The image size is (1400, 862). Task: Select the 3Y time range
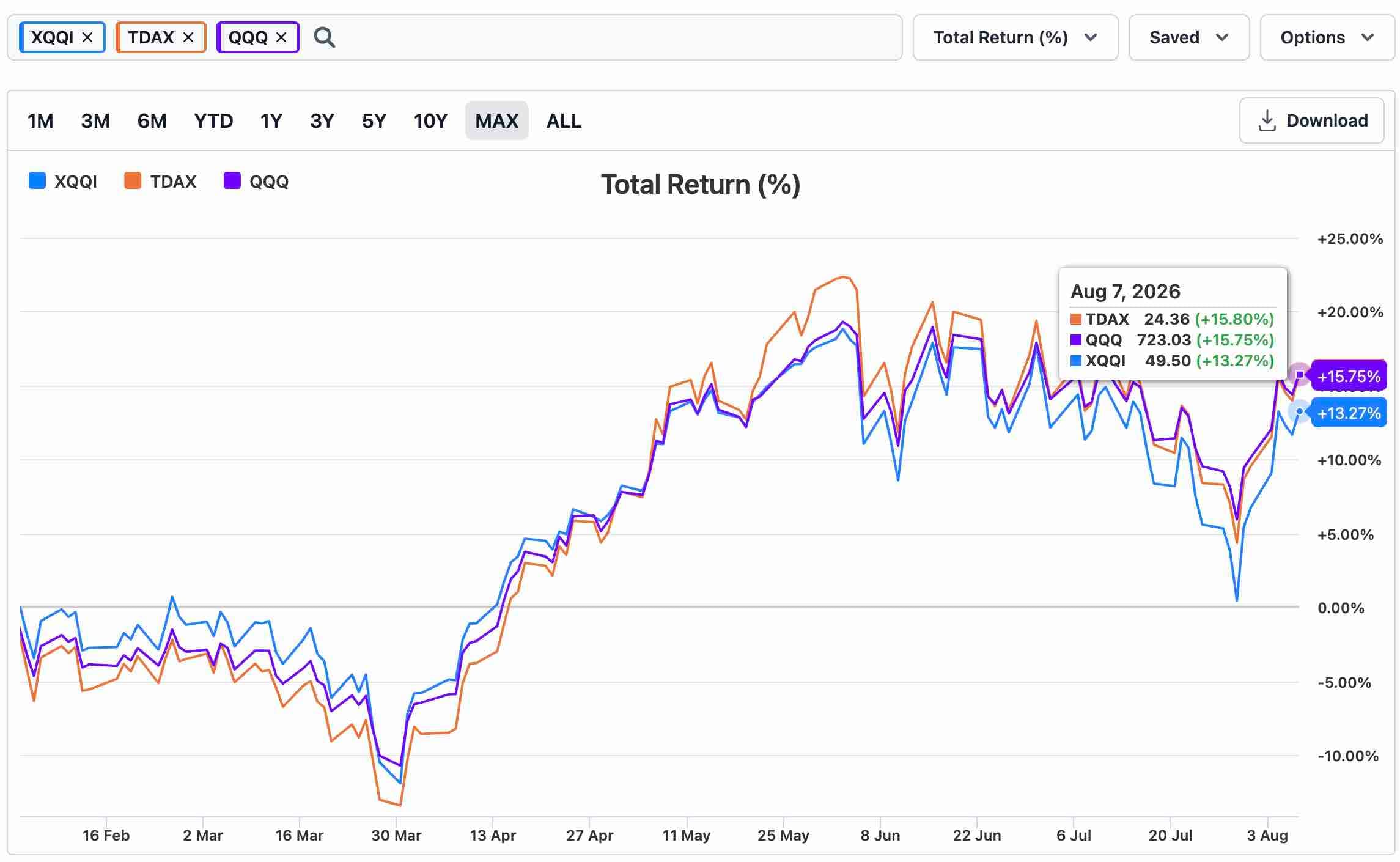[x=322, y=120]
